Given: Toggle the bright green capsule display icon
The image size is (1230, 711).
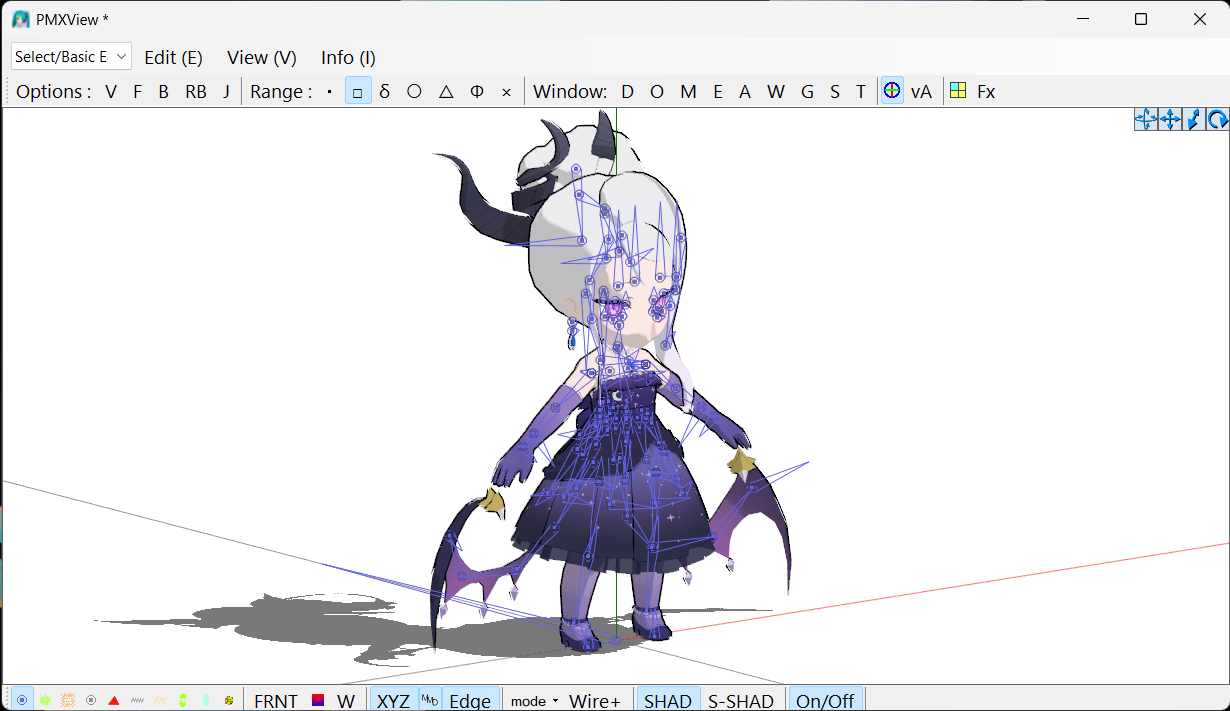Looking at the screenshot, I should click(183, 700).
